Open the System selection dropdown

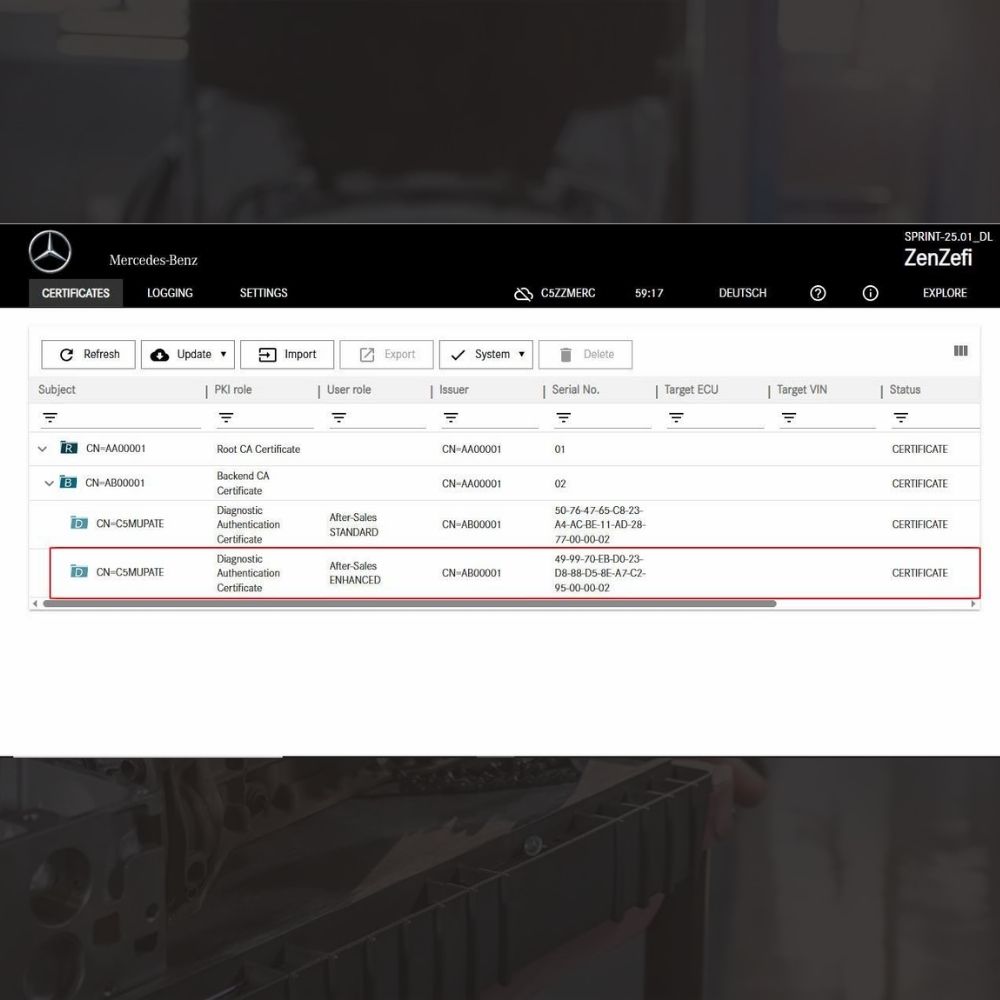[x=521, y=354]
